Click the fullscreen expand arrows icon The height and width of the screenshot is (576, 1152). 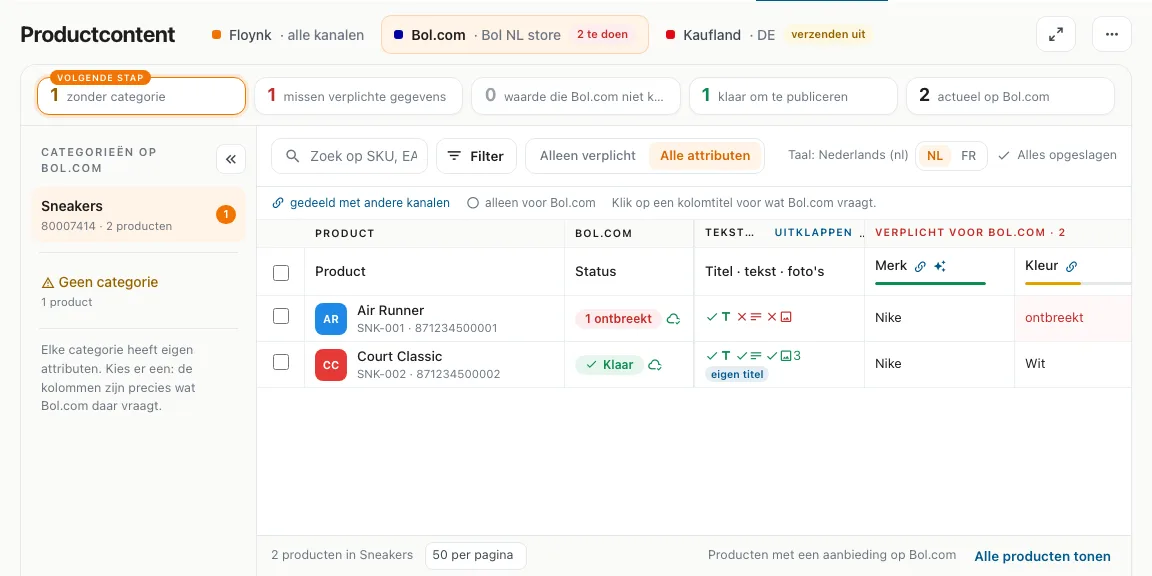click(x=1056, y=35)
